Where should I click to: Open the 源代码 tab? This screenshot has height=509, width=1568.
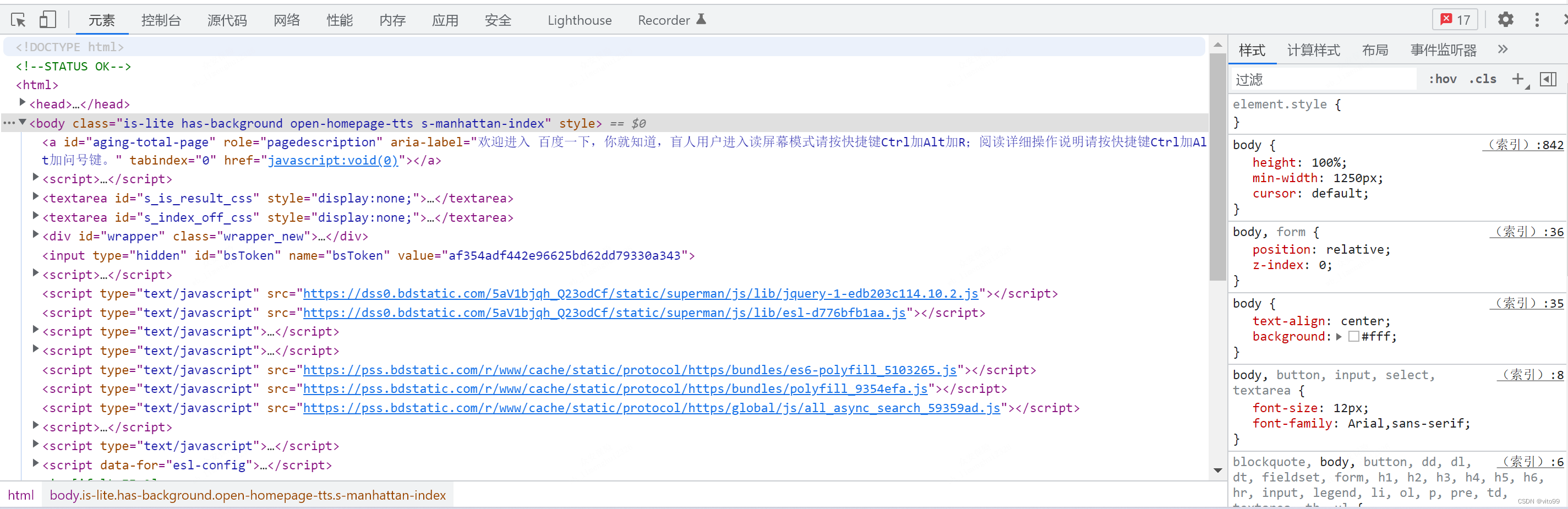(227, 20)
